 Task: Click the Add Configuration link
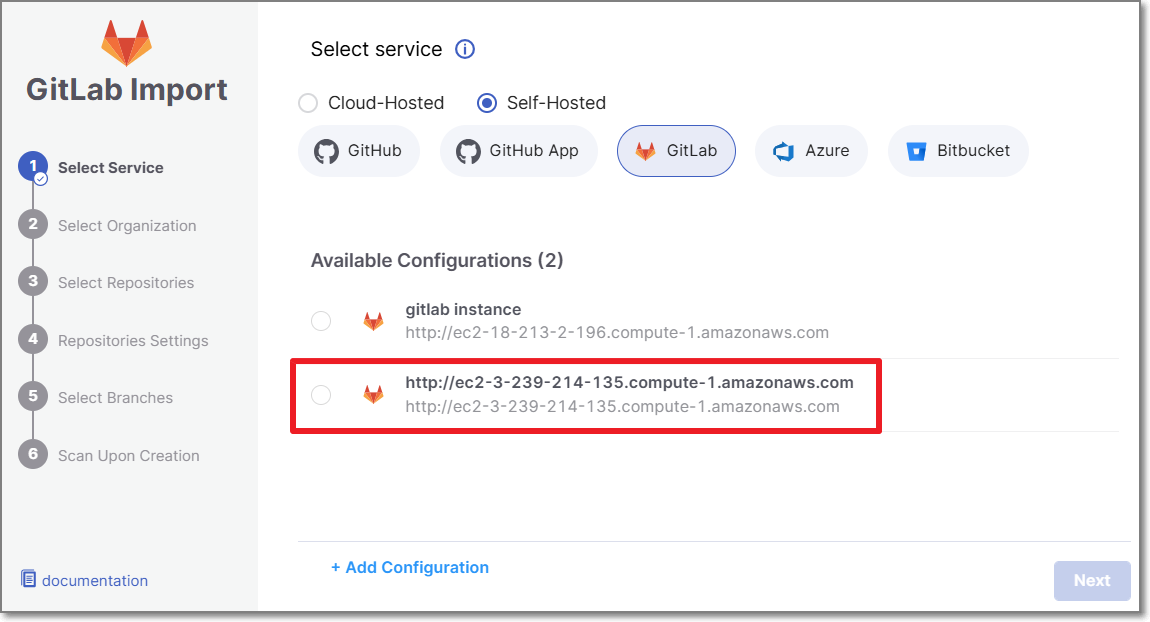(410, 567)
